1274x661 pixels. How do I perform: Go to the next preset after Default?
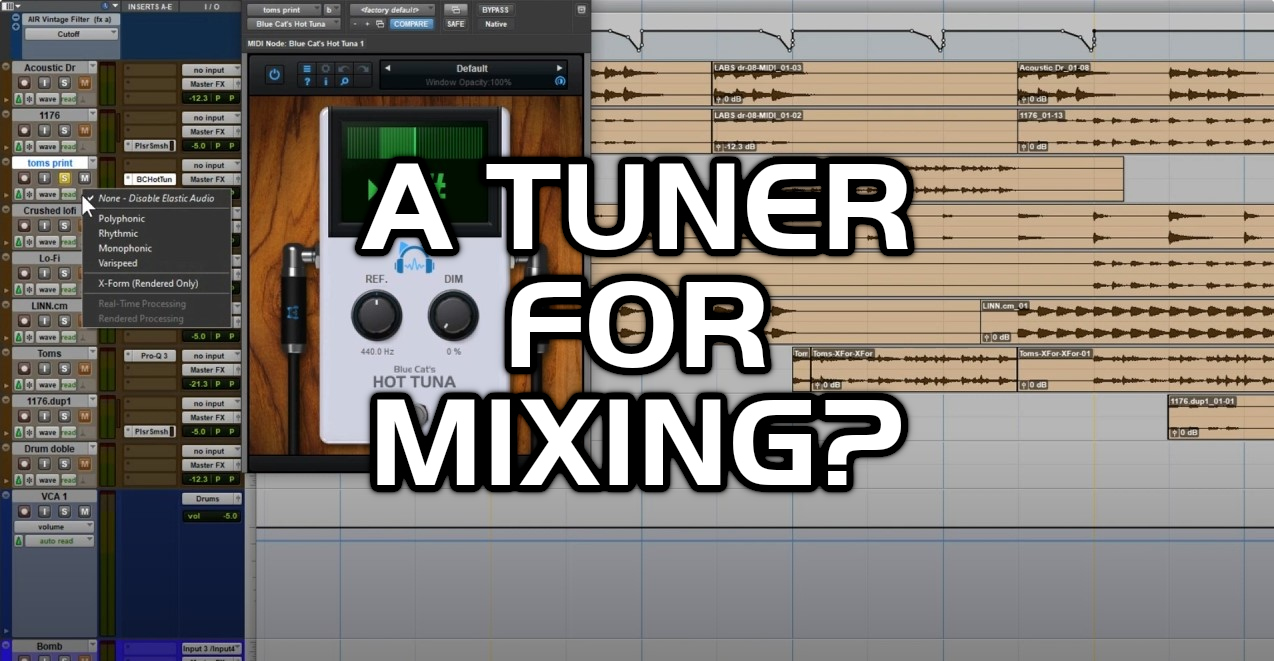click(x=560, y=68)
